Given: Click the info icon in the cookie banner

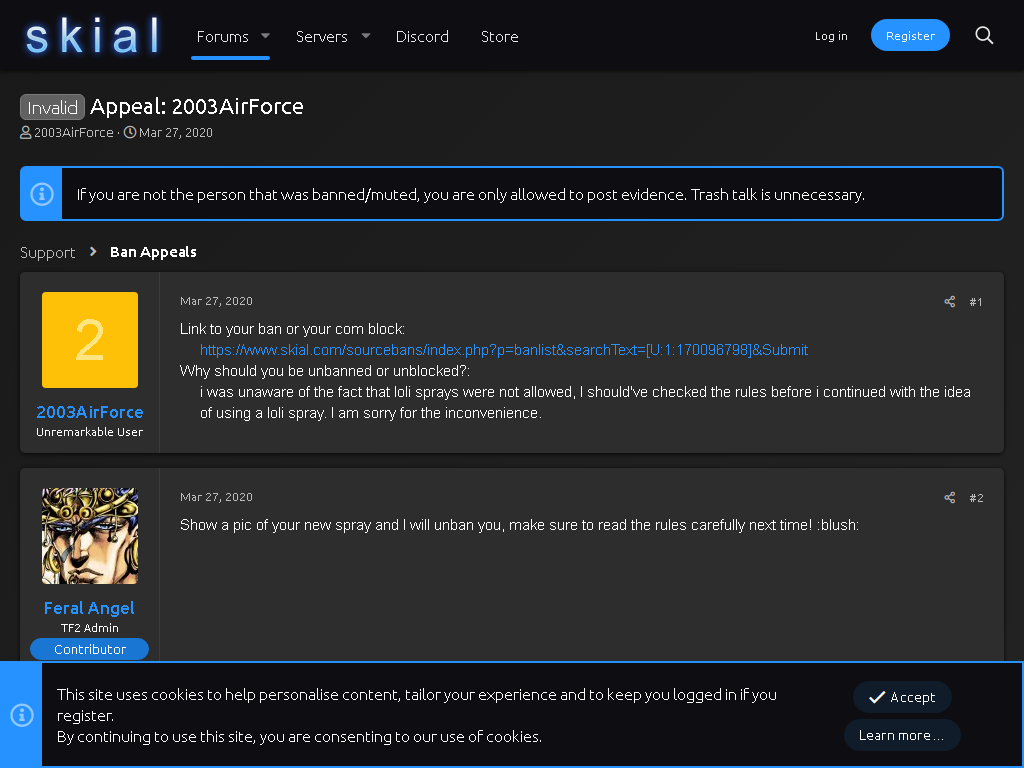Looking at the screenshot, I should 22,714.
